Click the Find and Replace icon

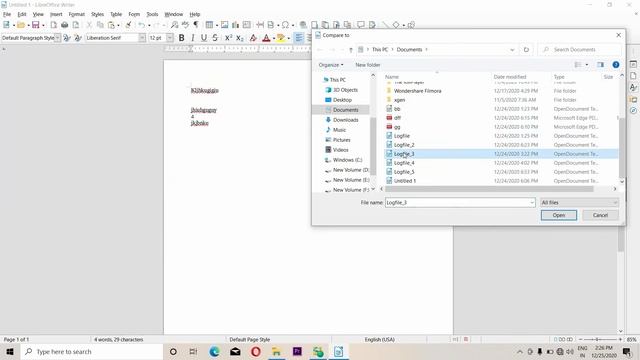point(174,25)
